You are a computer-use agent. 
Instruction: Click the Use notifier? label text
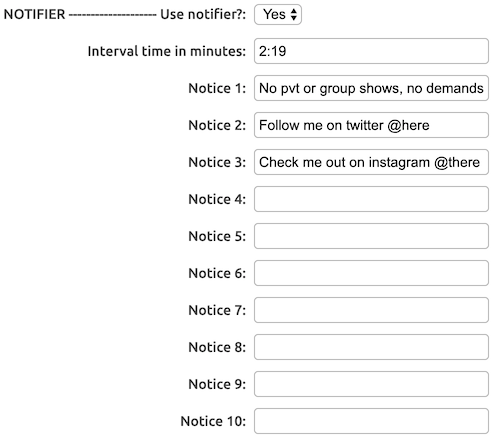click(203, 14)
